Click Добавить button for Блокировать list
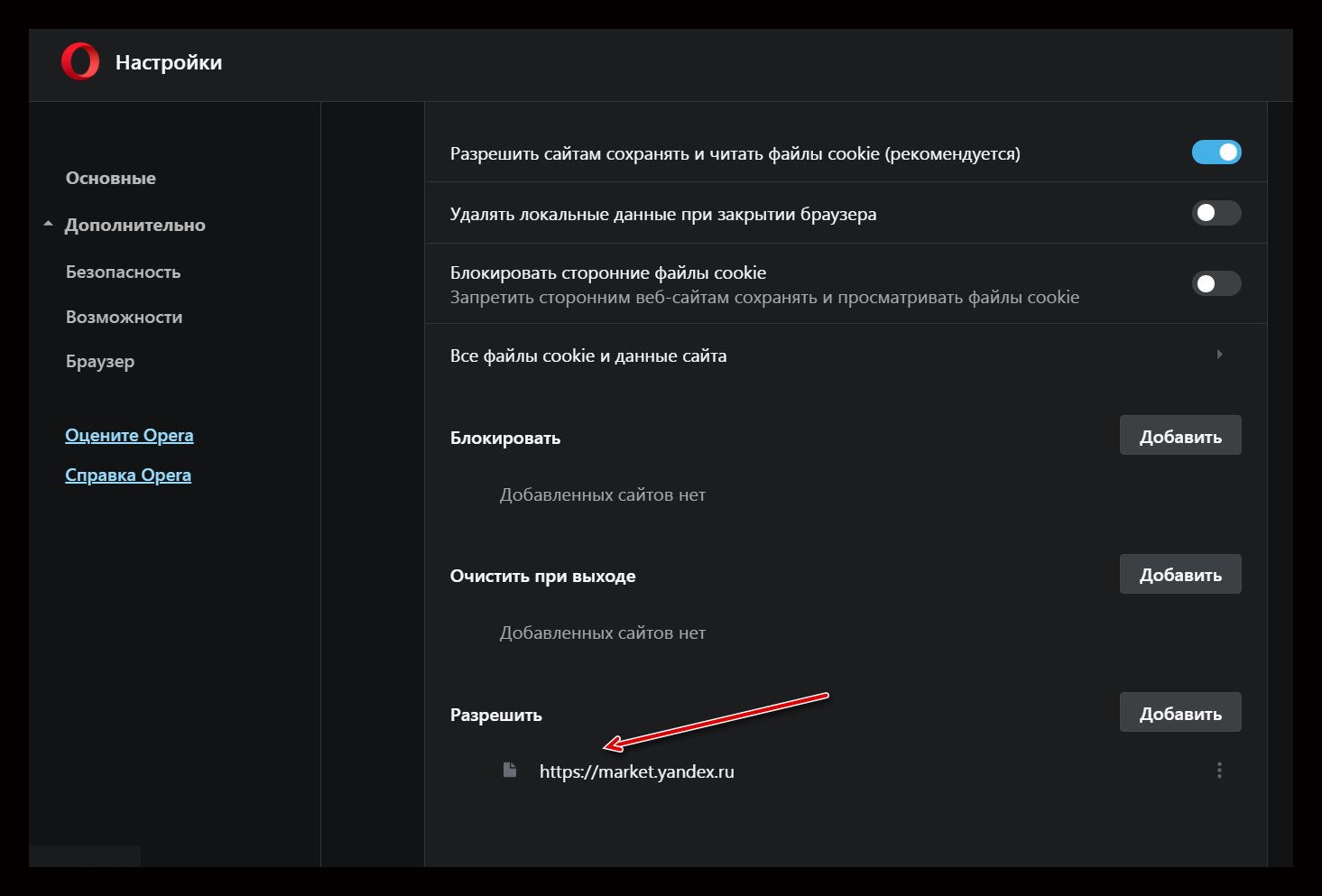Viewport: 1322px width, 896px height. click(x=1179, y=437)
